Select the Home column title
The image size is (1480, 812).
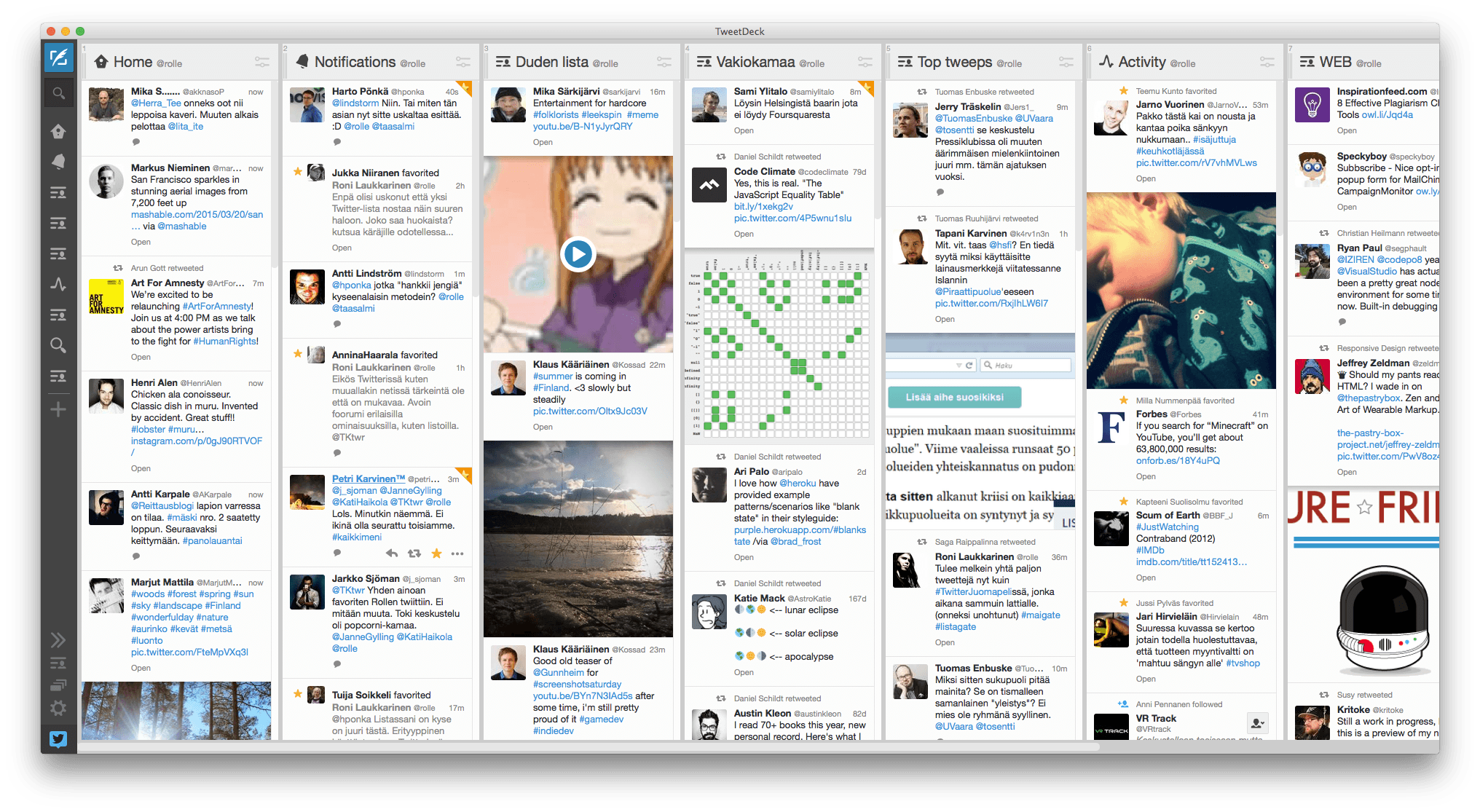[133, 62]
